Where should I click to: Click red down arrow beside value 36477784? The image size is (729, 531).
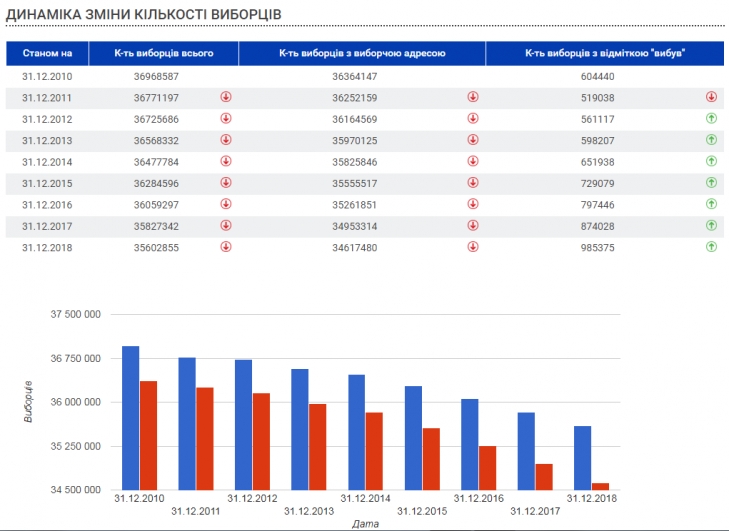tap(226, 161)
